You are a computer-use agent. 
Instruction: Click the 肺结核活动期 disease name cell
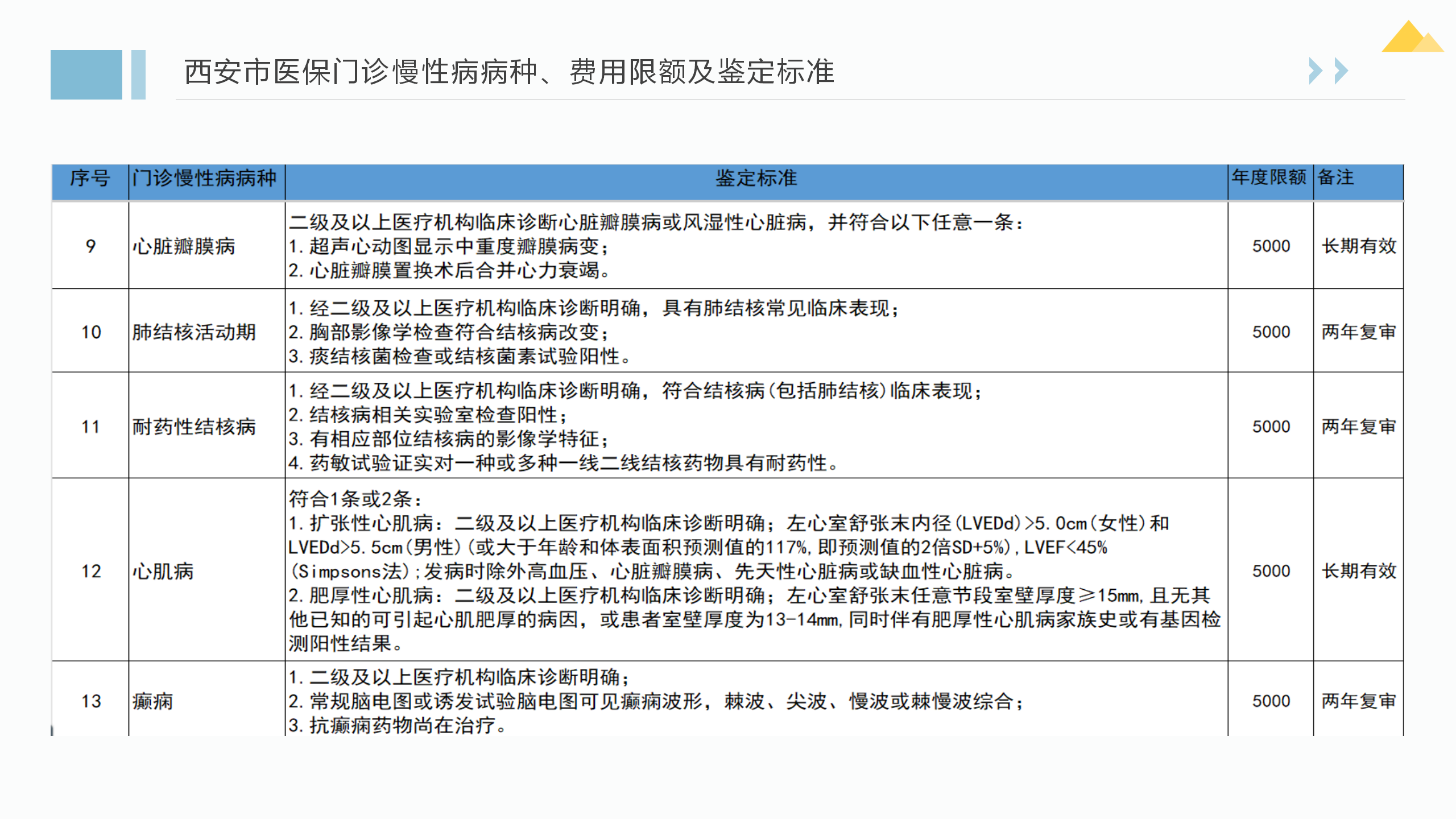194,332
